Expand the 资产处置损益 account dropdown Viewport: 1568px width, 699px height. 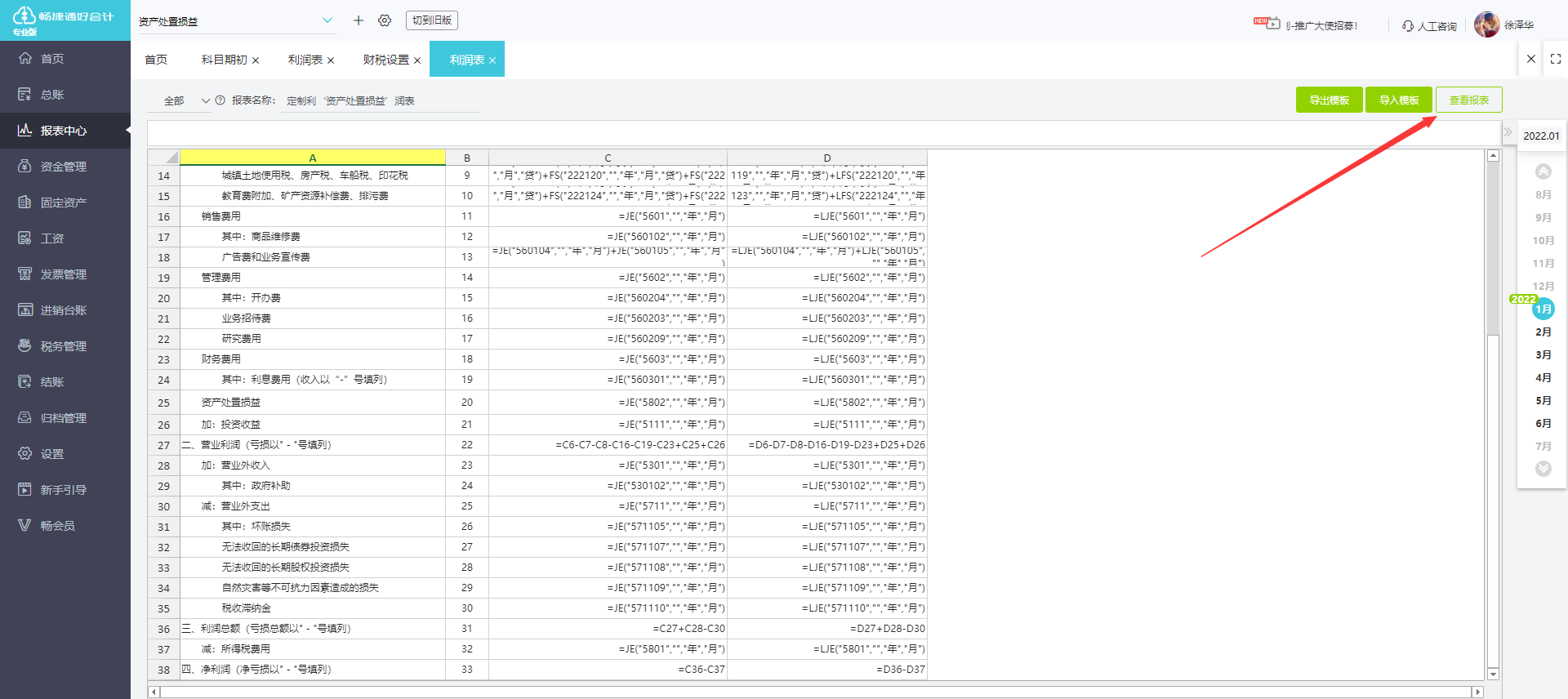click(327, 20)
